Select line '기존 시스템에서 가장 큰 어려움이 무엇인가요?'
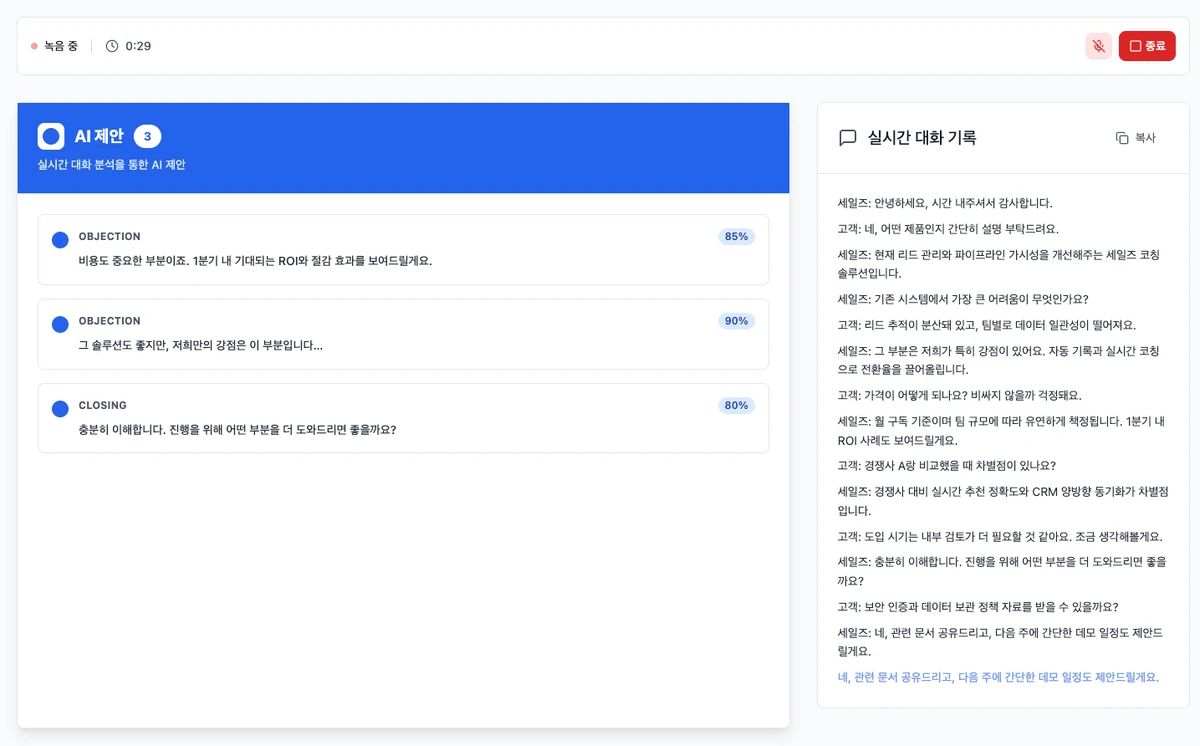Viewport: 1200px width, 746px height. [x=963, y=298]
